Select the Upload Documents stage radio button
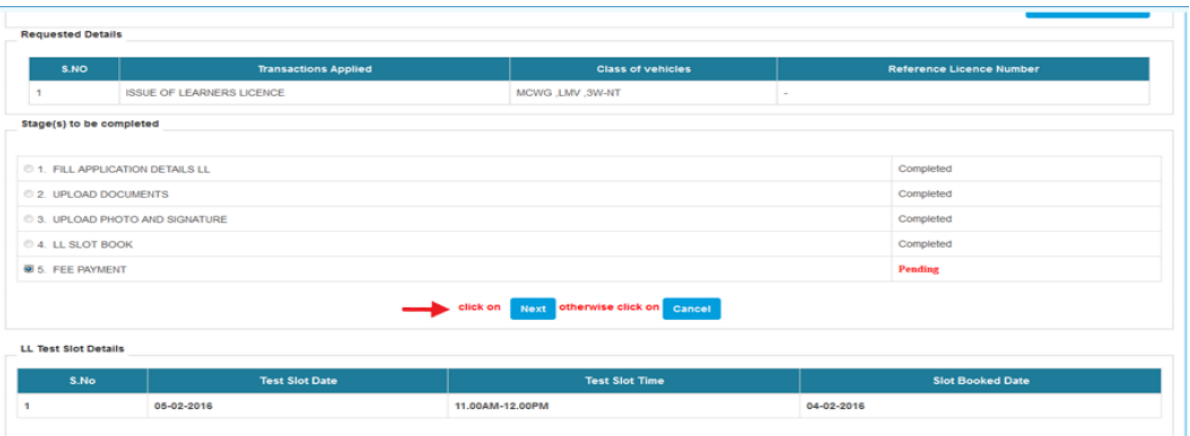The width and height of the screenshot is (1190, 436). tap(29, 194)
